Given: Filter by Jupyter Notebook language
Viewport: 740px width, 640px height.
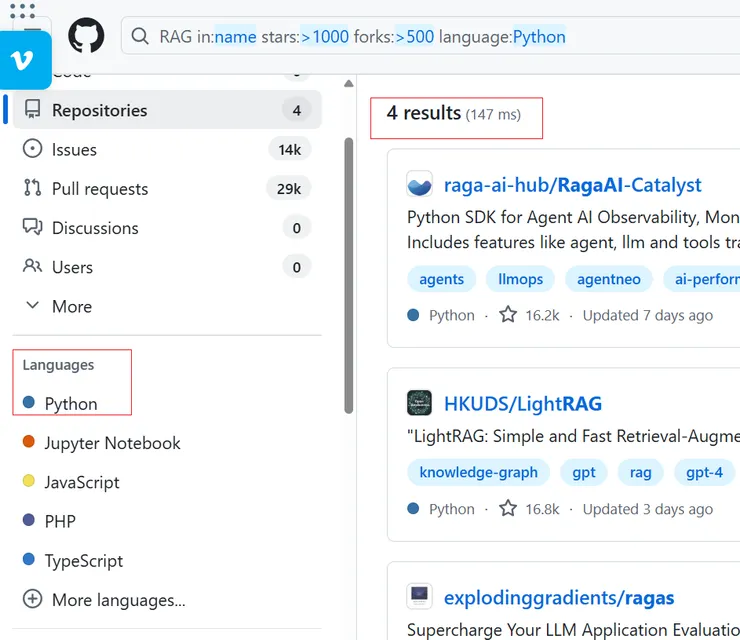Looking at the screenshot, I should click(x=112, y=443).
